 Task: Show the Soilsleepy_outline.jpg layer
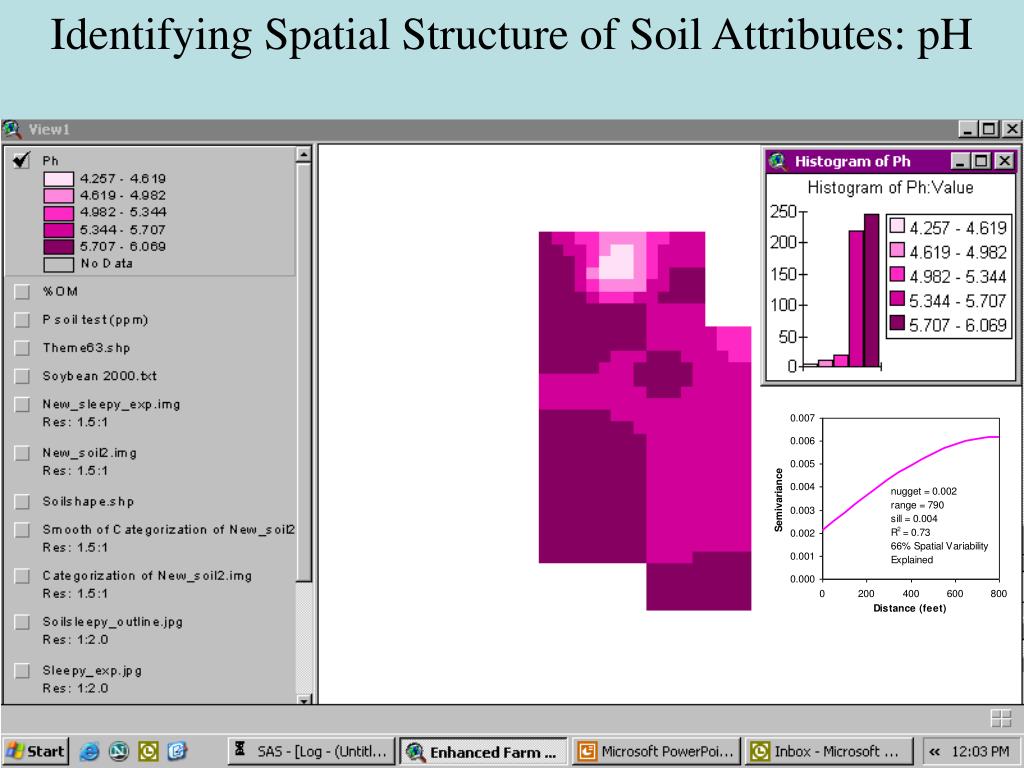[x=22, y=622]
